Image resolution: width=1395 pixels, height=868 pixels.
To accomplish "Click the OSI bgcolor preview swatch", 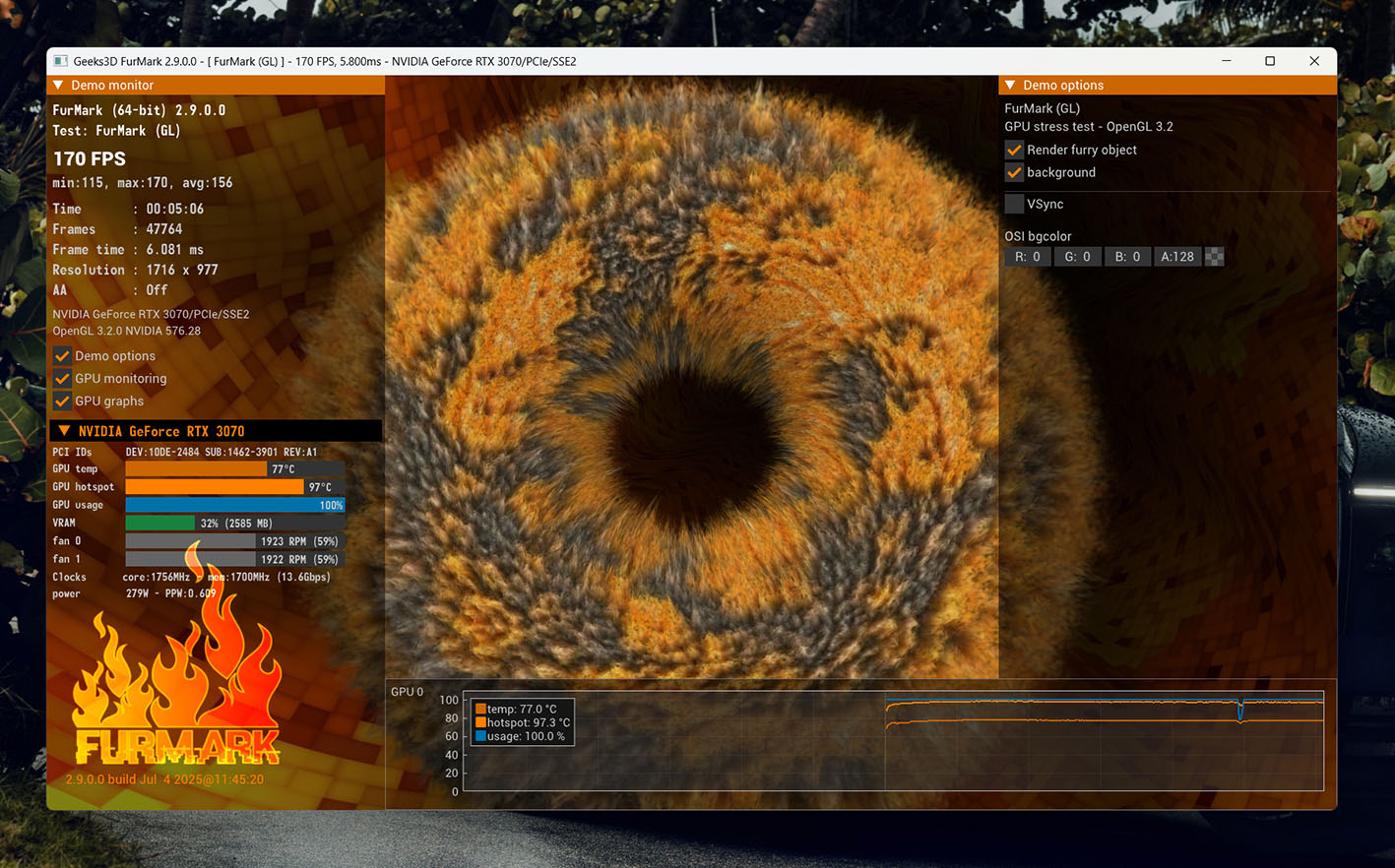I will tap(1215, 257).
